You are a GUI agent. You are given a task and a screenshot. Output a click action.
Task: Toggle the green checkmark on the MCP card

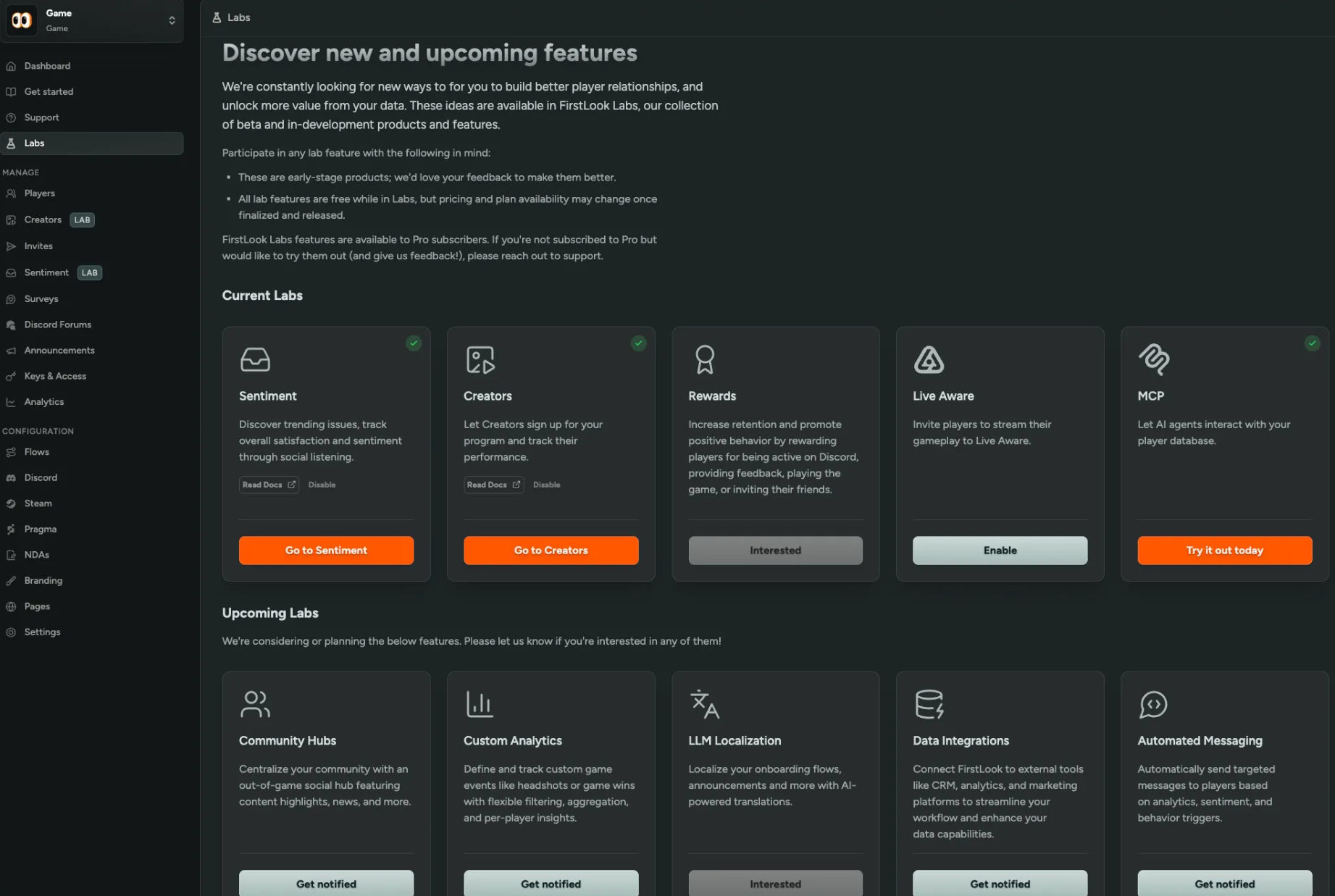tap(1313, 343)
